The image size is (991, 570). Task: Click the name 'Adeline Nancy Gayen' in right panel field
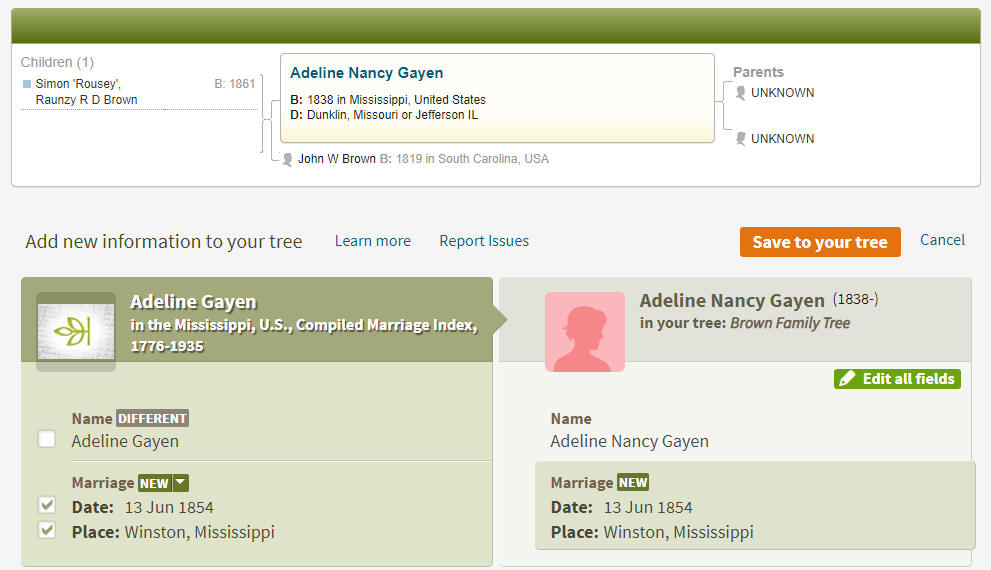pyautogui.click(x=629, y=441)
